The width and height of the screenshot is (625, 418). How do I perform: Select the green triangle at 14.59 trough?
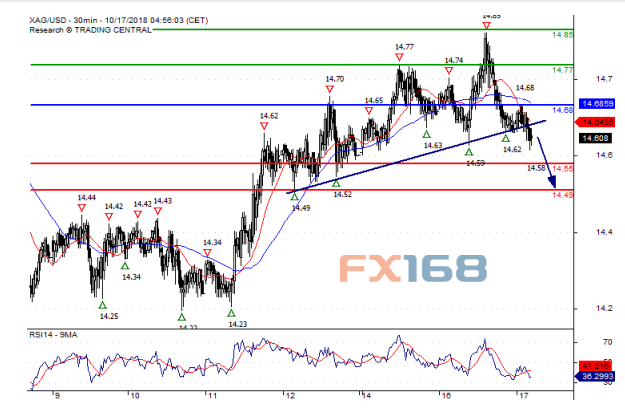(x=468, y=151)
